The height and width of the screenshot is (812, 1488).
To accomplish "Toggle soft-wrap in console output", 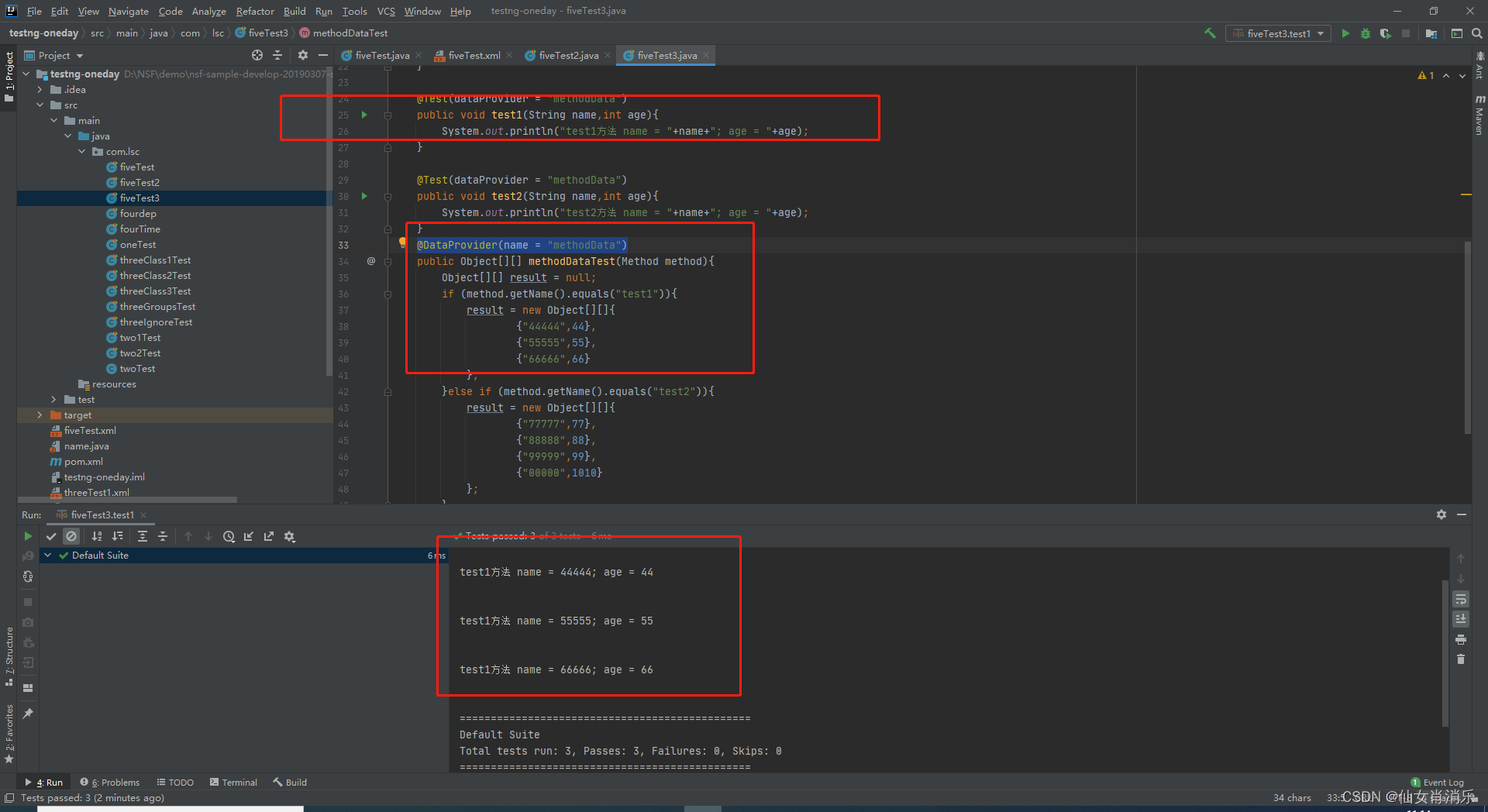I will click(x=1461, y=599).
